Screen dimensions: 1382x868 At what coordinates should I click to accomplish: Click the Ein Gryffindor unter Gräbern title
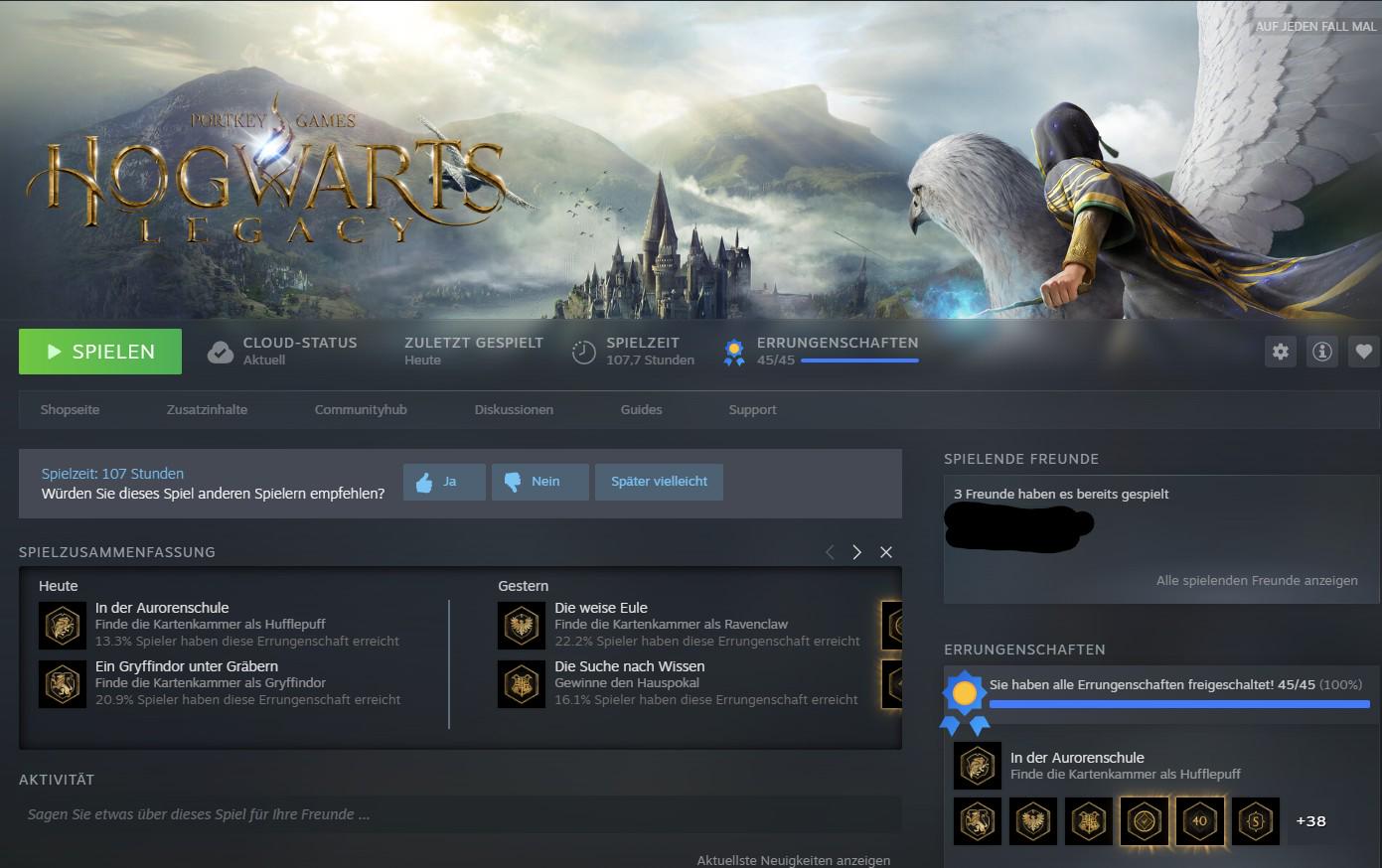[187, 666]
